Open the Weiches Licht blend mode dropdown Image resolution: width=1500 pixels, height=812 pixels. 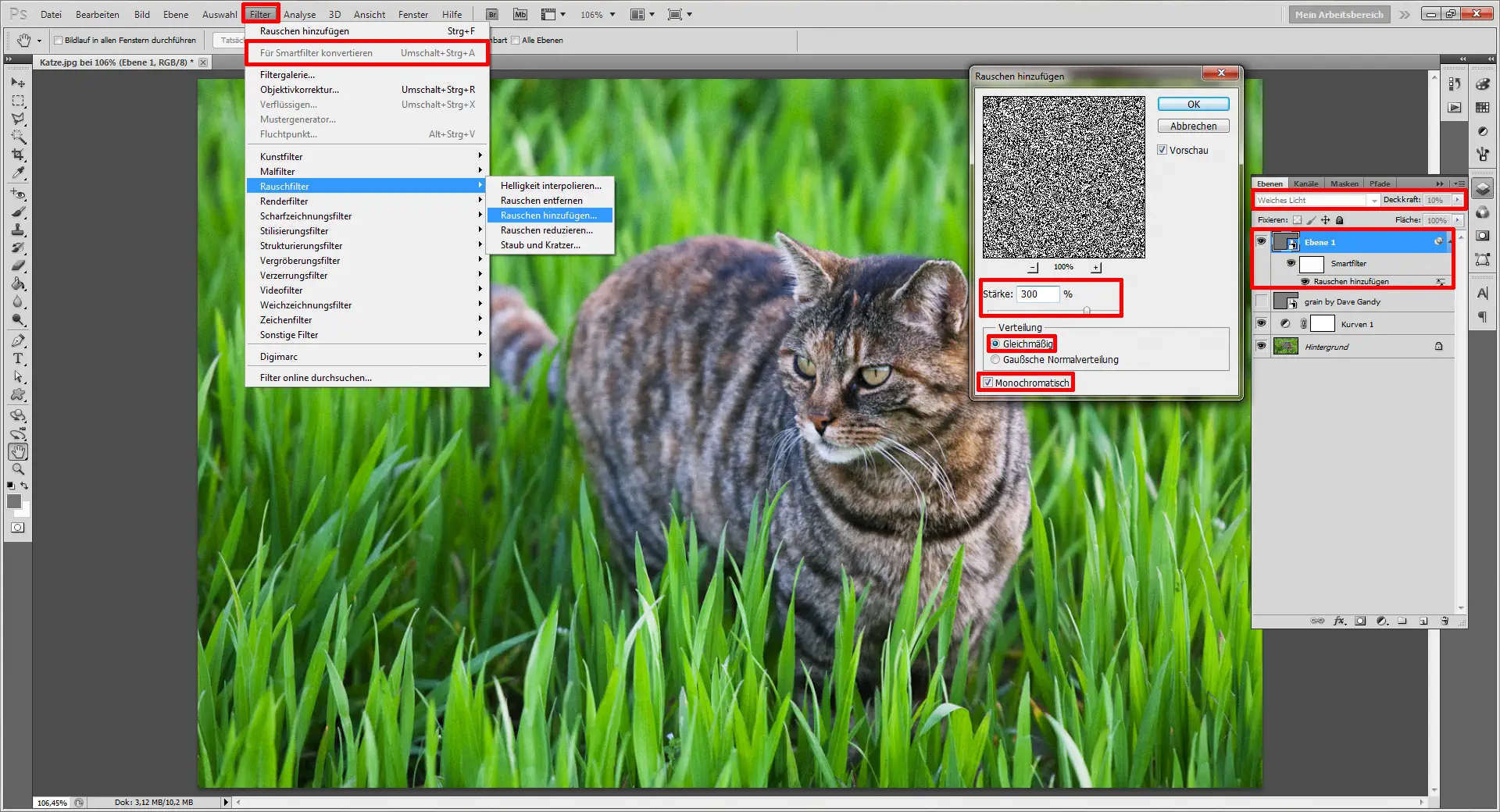click(1373, 200)
